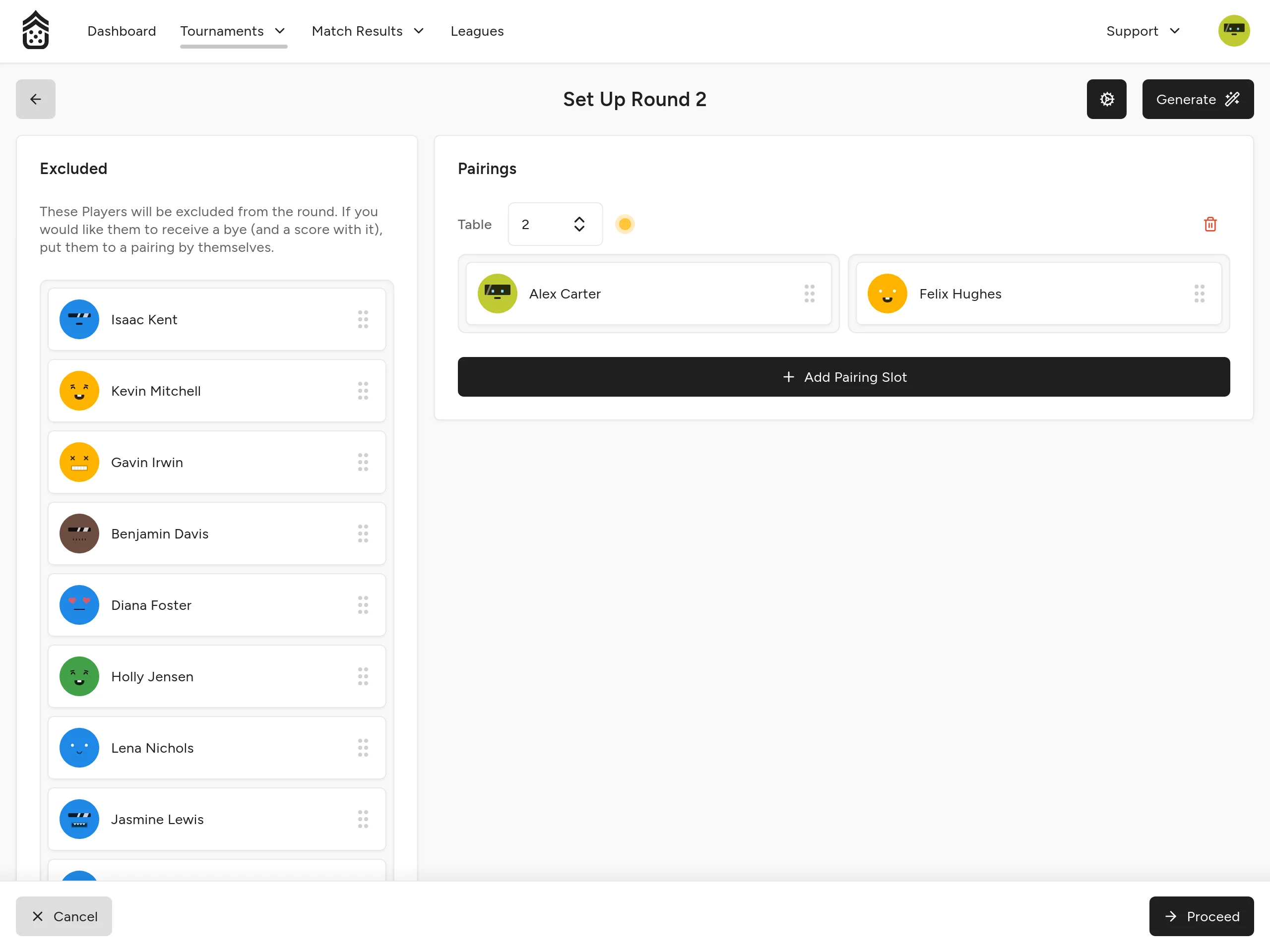Select the Lena Nichols name text
Screen dimensions: 1270x952
coord(152,748)
